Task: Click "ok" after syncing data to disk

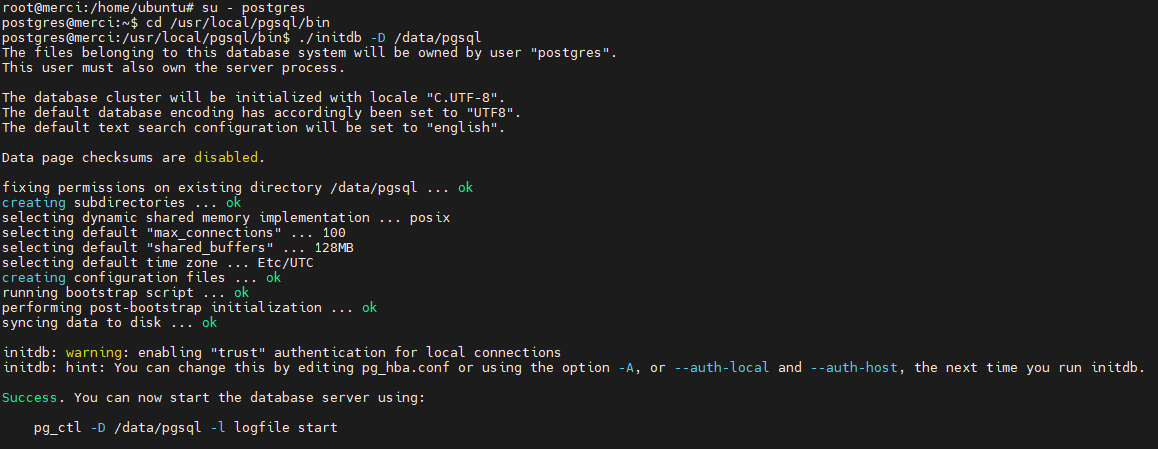Action: point(210,323)
